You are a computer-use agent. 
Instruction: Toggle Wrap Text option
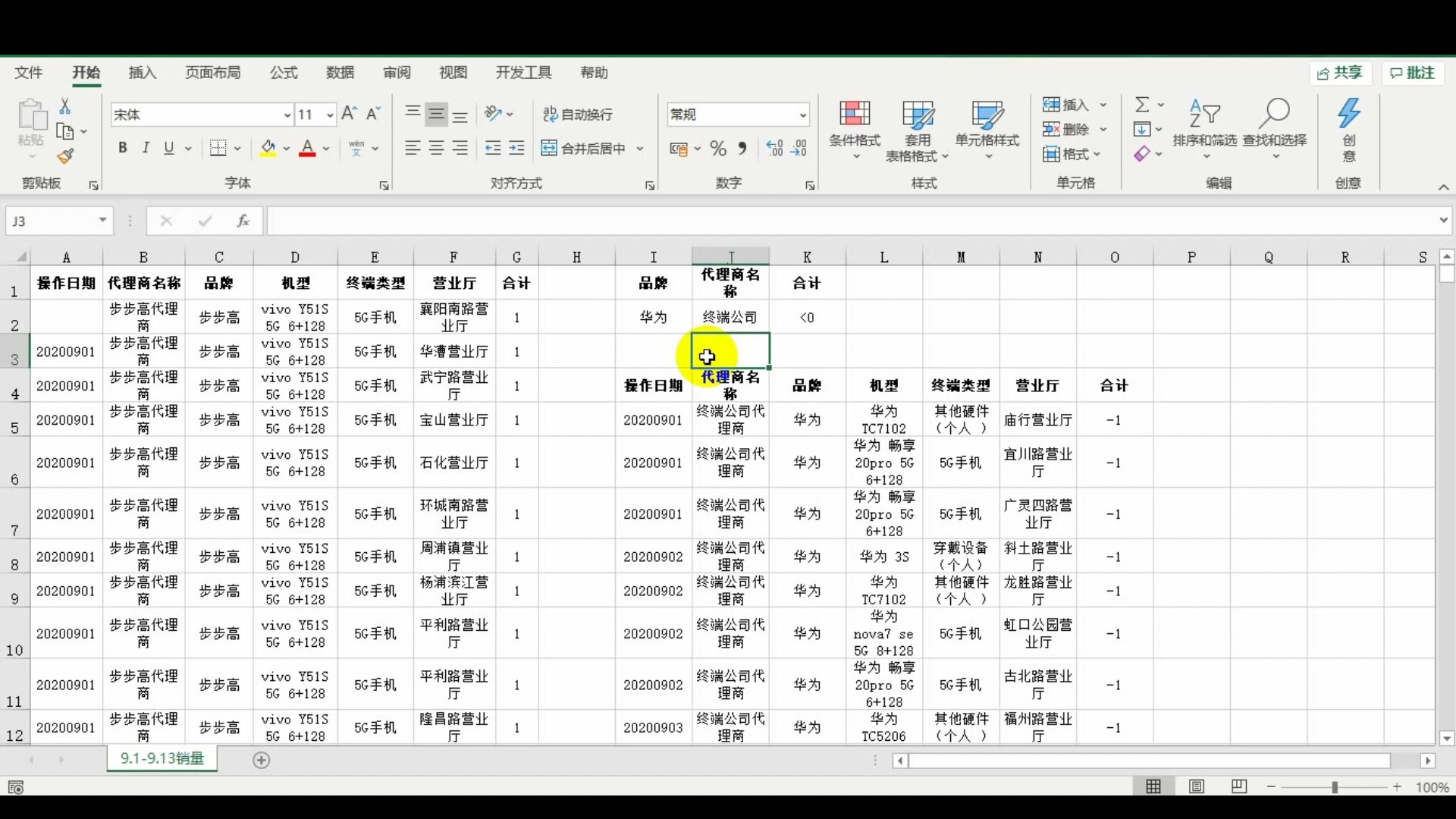pyautogui.click(x=578, y=115)
